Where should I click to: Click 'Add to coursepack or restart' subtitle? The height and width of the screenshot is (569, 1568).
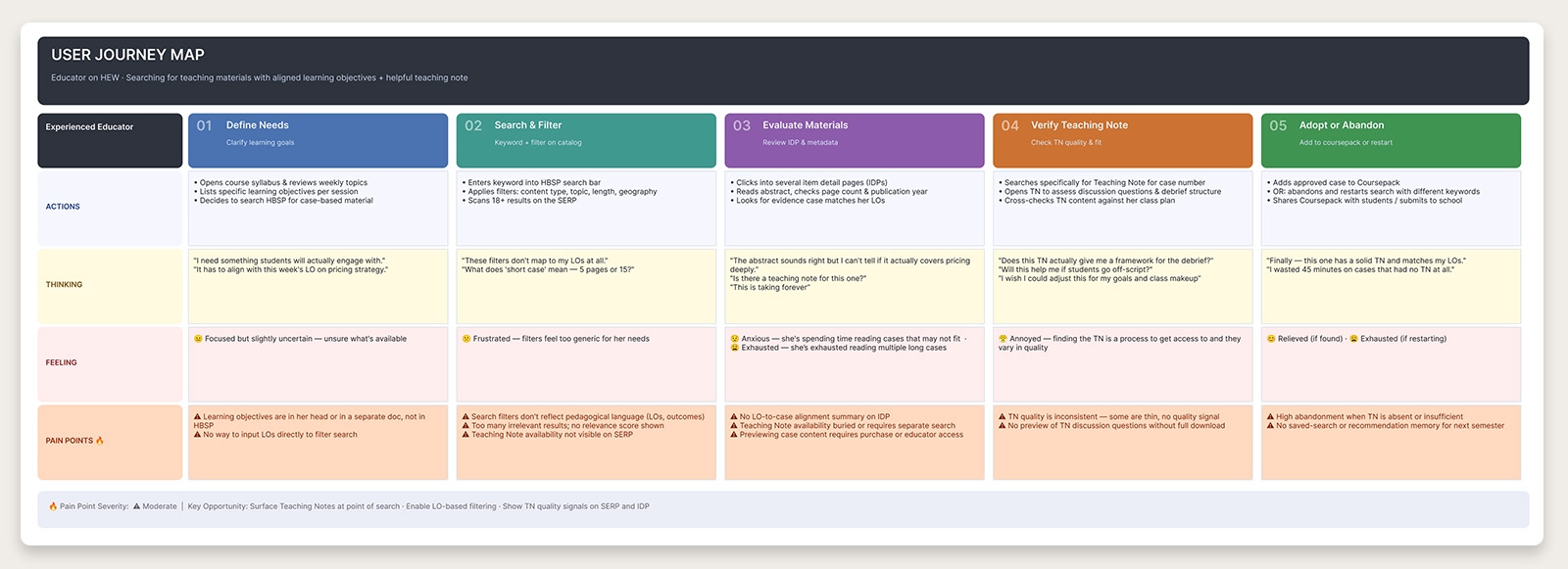1346,143
